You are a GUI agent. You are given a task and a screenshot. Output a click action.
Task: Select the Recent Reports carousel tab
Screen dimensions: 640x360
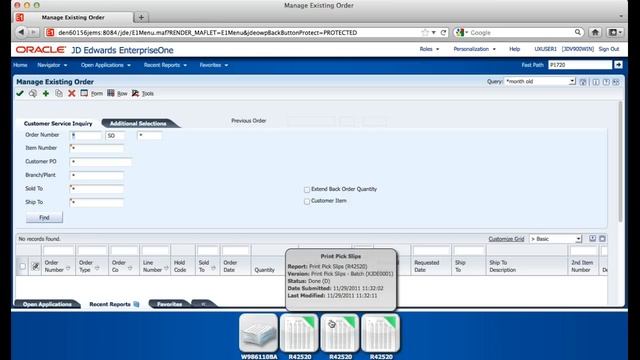[x=110, y=304]
